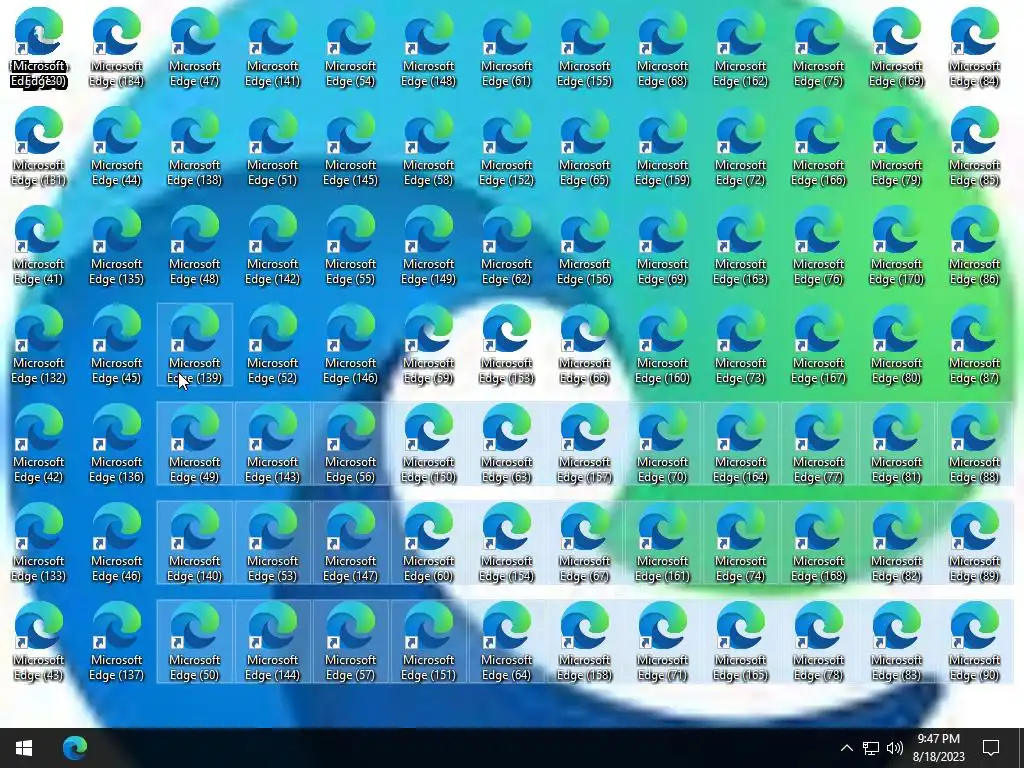Click the Microsoft Edge (68) shortcut
The width and height of the screenshot is (1024, 768).
pos(663,47)
